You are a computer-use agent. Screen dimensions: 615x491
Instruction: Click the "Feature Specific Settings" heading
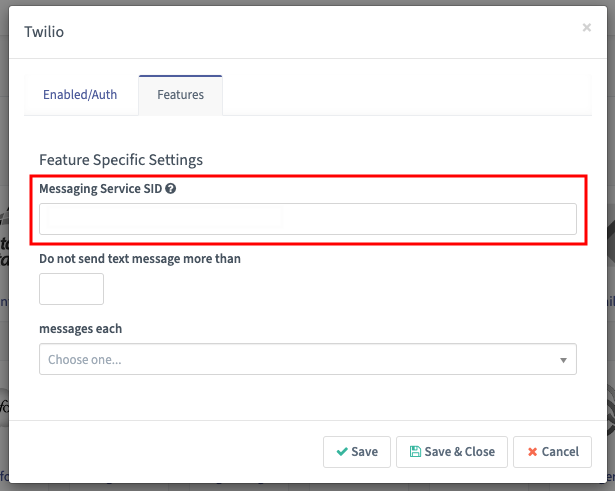pyautogui.click(x=120, y=159)
